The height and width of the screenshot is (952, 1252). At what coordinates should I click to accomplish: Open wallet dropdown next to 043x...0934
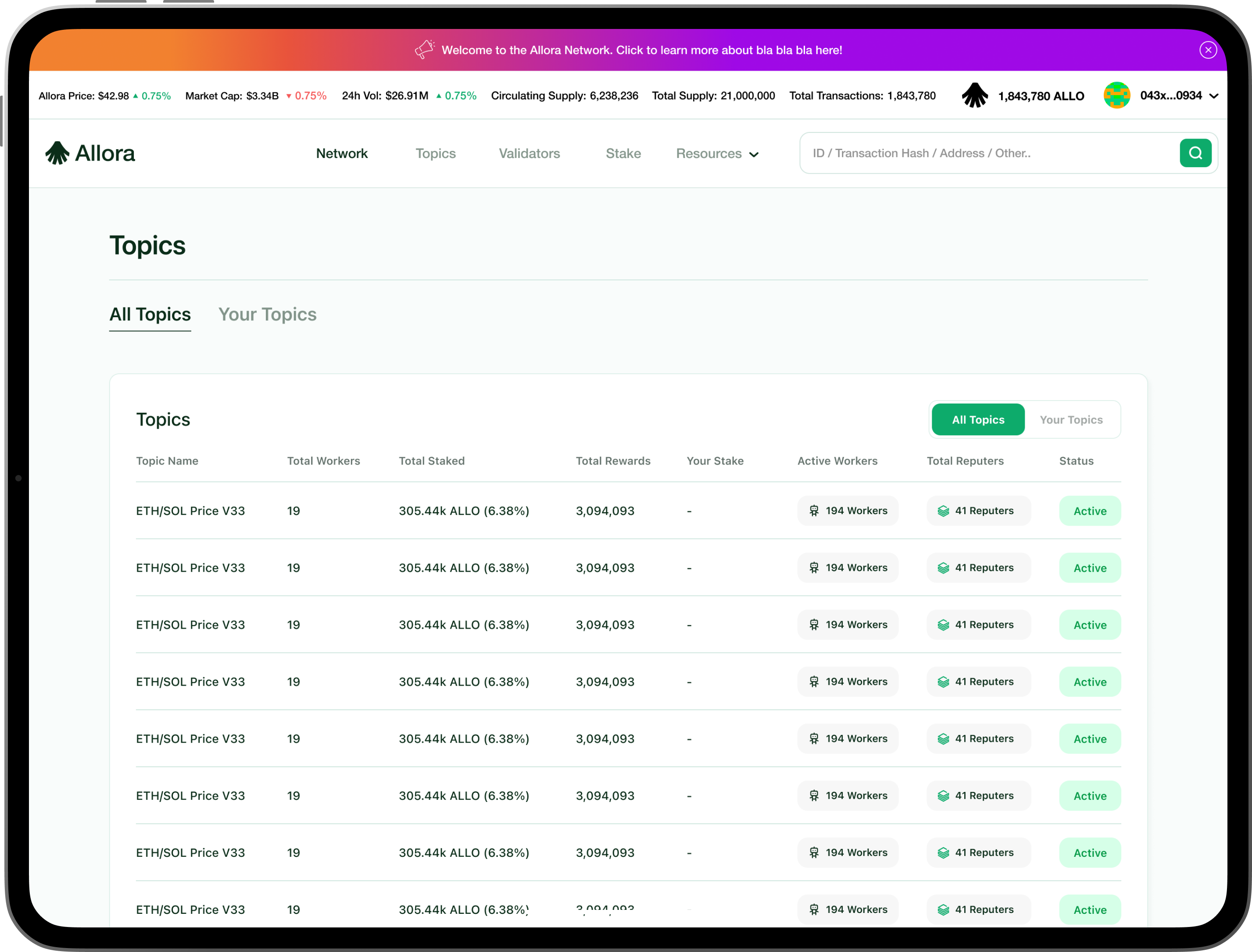coord(1214,96)
